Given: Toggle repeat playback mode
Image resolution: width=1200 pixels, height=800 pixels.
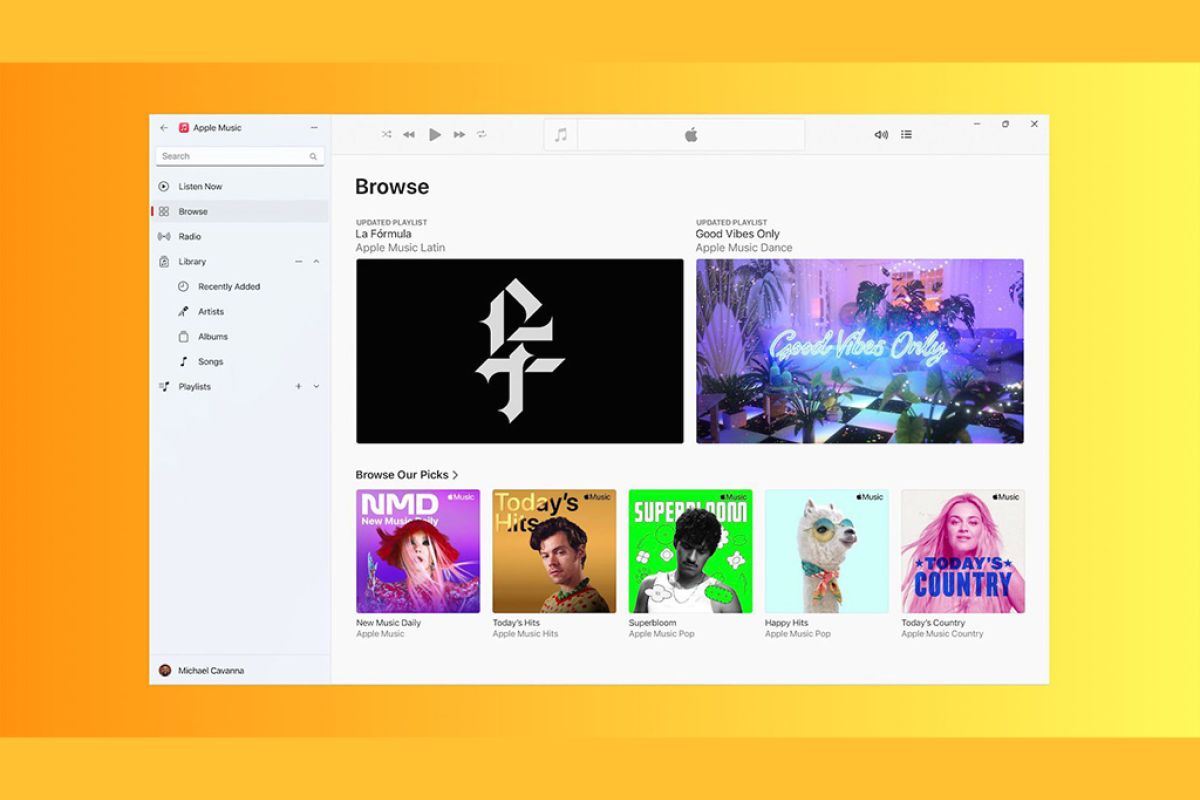Looking at the screenshot, I should coord(482,134).
